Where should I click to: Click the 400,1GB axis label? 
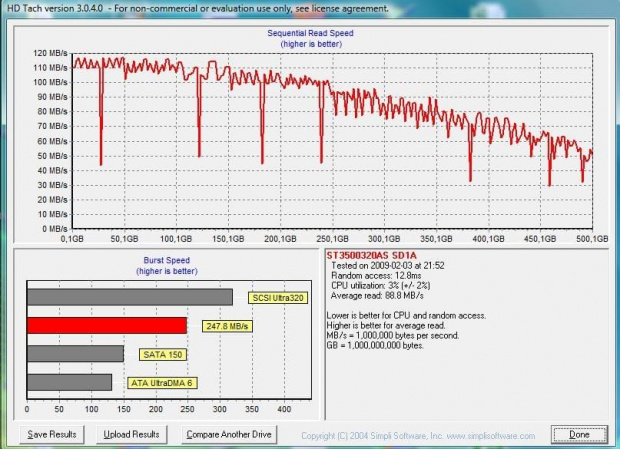pos(488,239)
